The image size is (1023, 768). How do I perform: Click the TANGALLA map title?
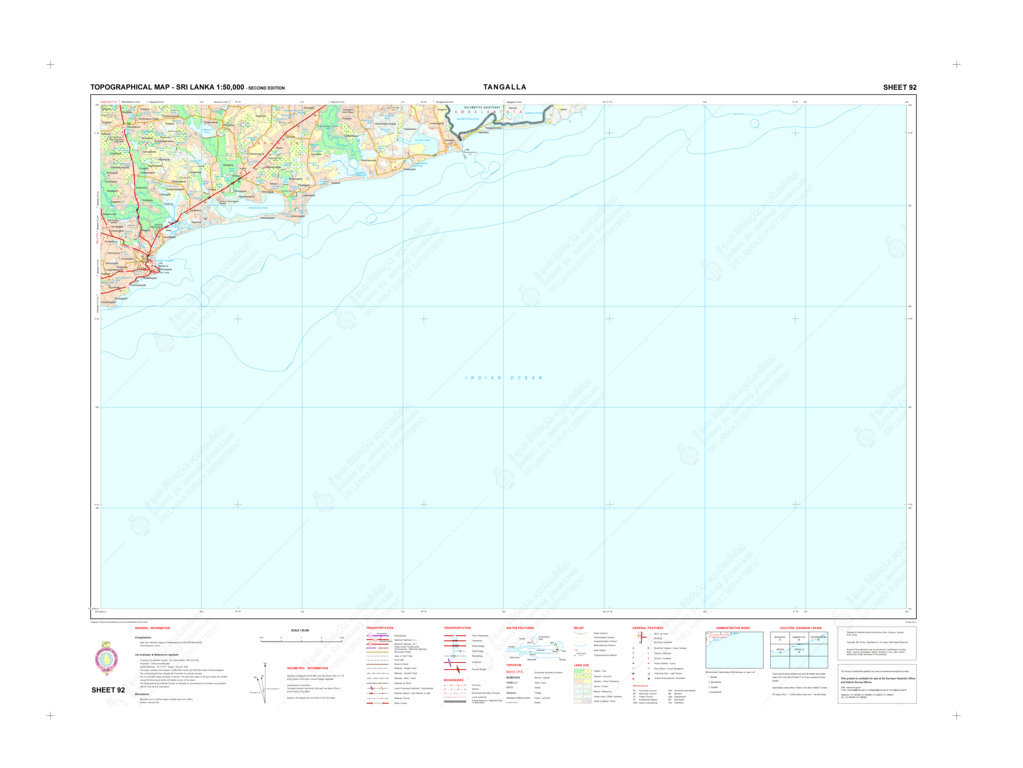coord(504,87)
